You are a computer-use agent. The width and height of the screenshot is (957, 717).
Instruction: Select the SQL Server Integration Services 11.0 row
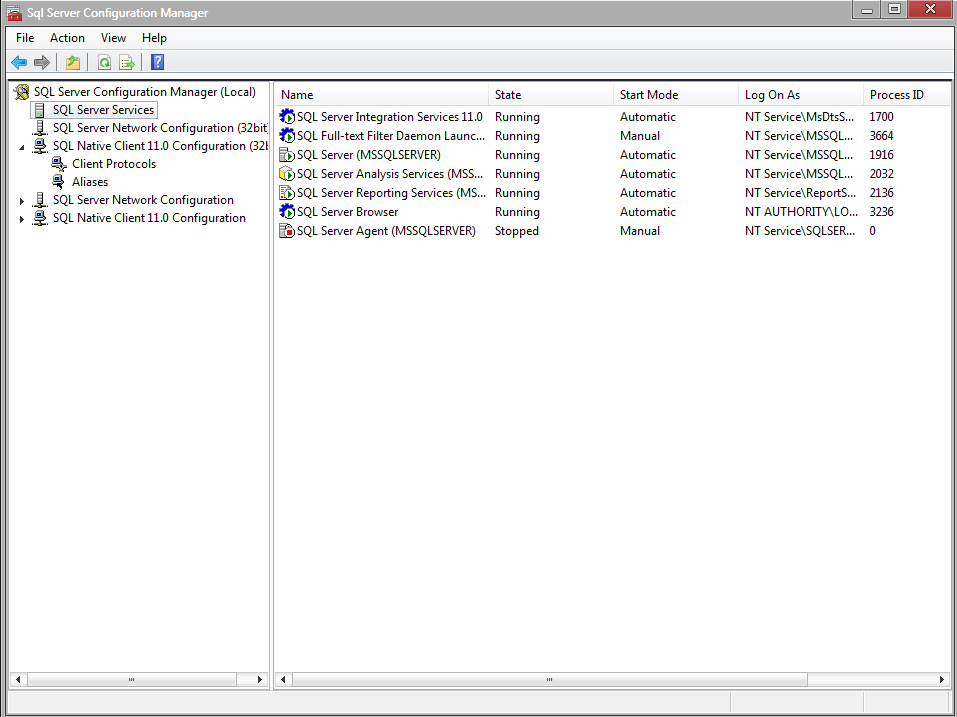click(x=613, y=117)
